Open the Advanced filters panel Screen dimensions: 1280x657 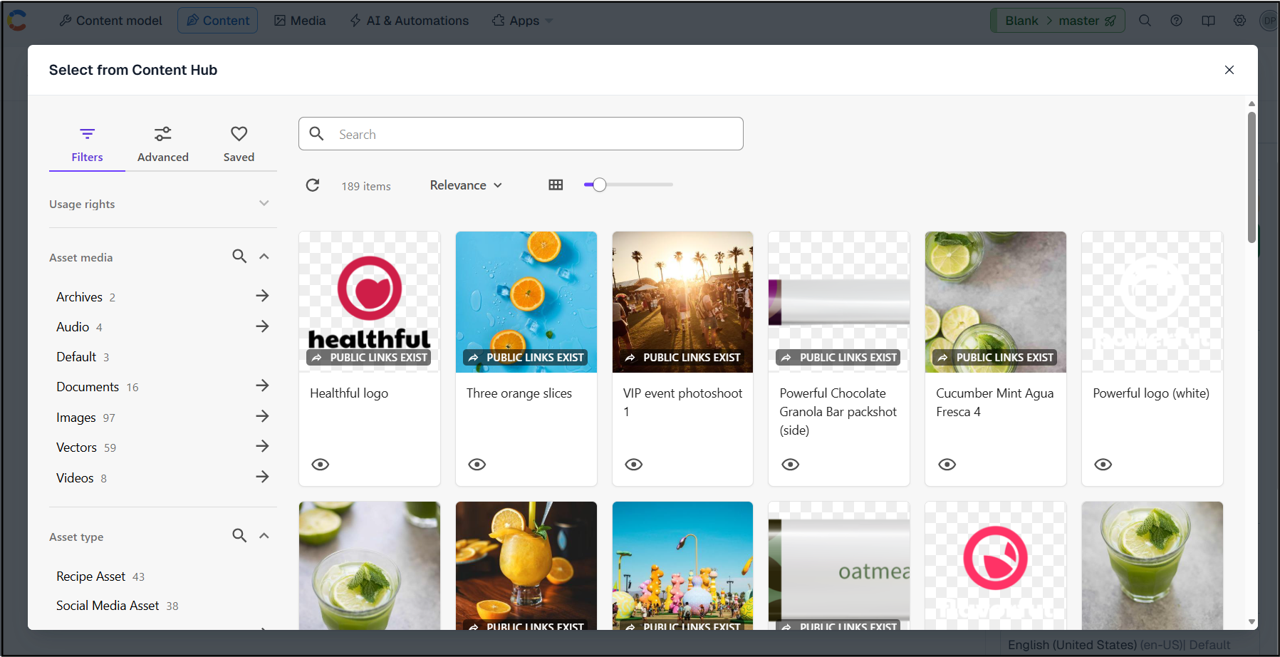coord(162,141)
